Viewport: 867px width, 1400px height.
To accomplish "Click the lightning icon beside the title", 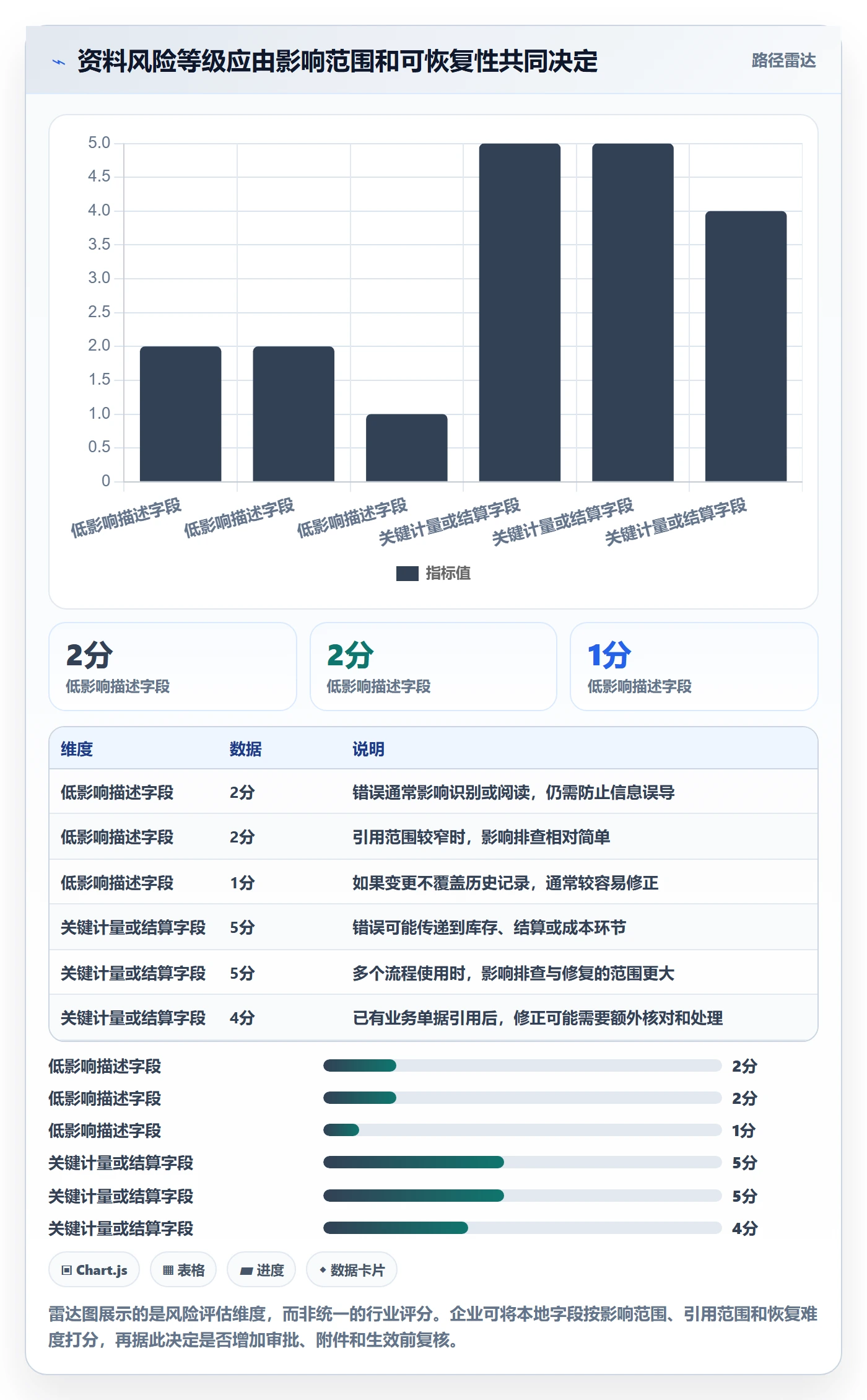I will [59, 61].
